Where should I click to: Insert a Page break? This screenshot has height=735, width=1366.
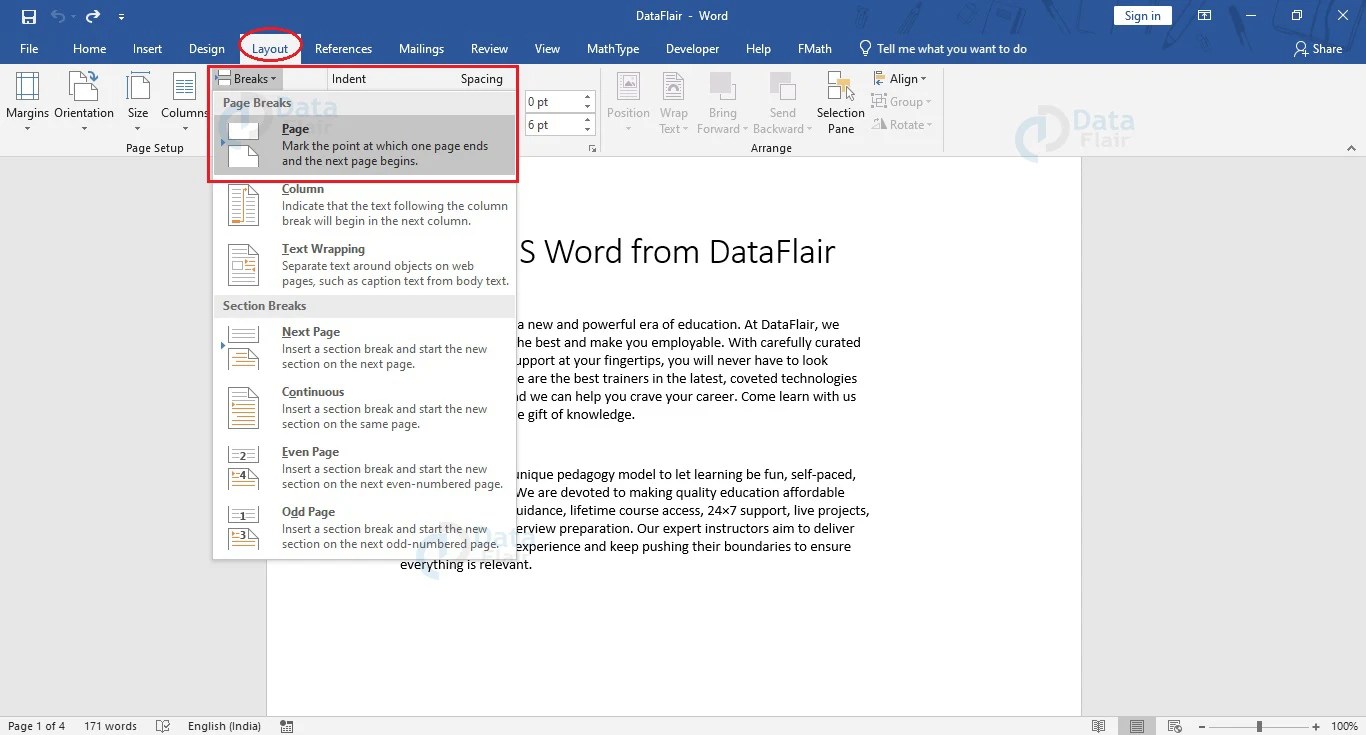[x=365, y=144]
